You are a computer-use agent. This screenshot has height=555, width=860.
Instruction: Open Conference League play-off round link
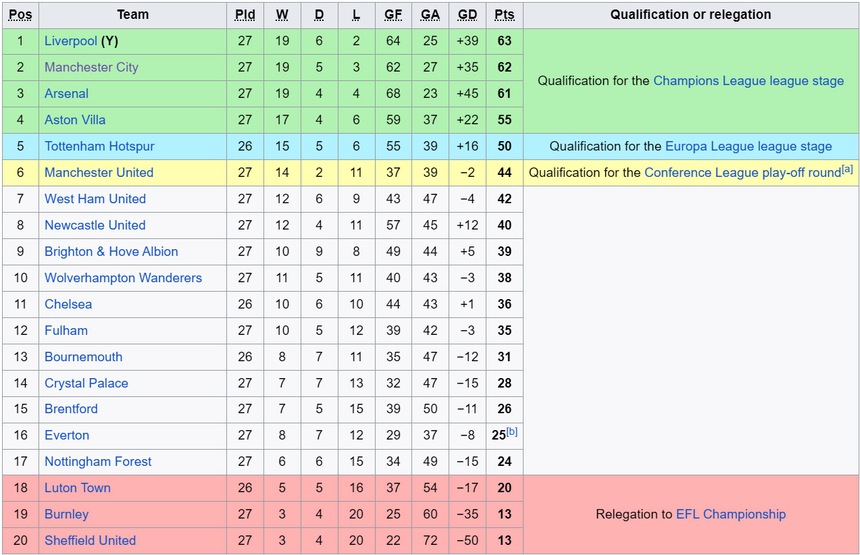tap(742, 173)
